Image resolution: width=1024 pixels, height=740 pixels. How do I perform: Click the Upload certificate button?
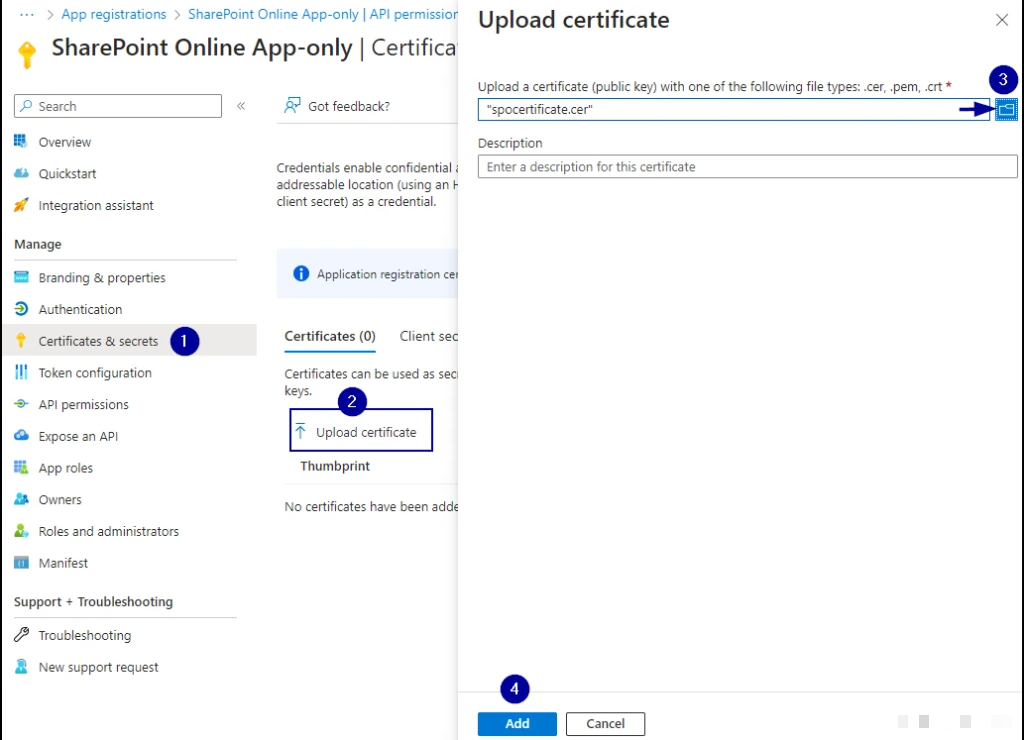click(x=361, y=432)
